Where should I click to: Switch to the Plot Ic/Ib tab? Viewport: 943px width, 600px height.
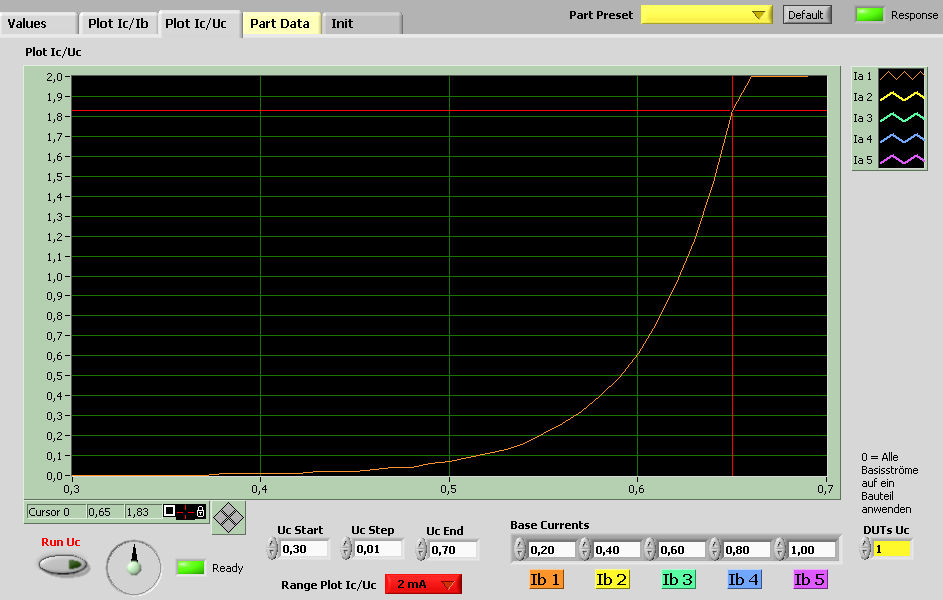point(119,24)
